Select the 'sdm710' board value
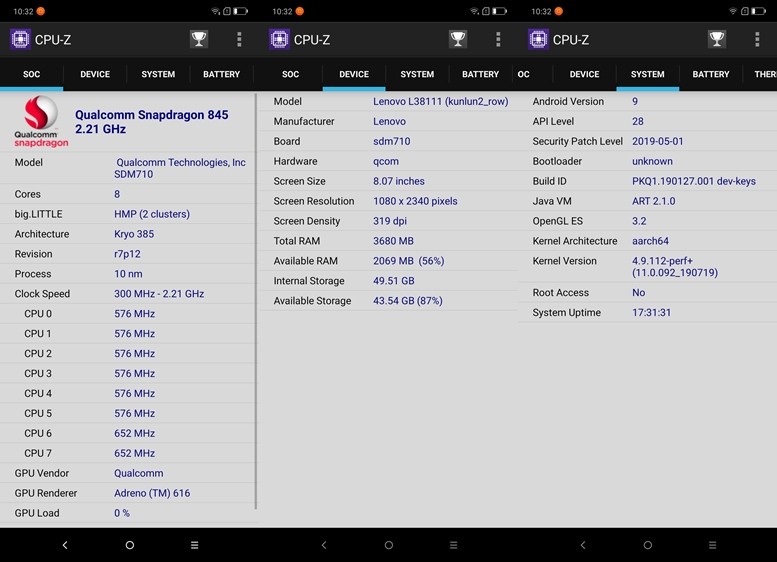The image size is (777, 562). click(x=391, y=141)
